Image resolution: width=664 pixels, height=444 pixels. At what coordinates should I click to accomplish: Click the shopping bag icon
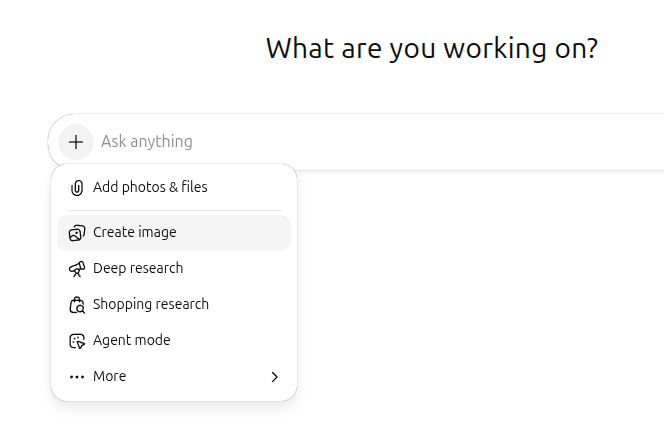coord(77,305)
